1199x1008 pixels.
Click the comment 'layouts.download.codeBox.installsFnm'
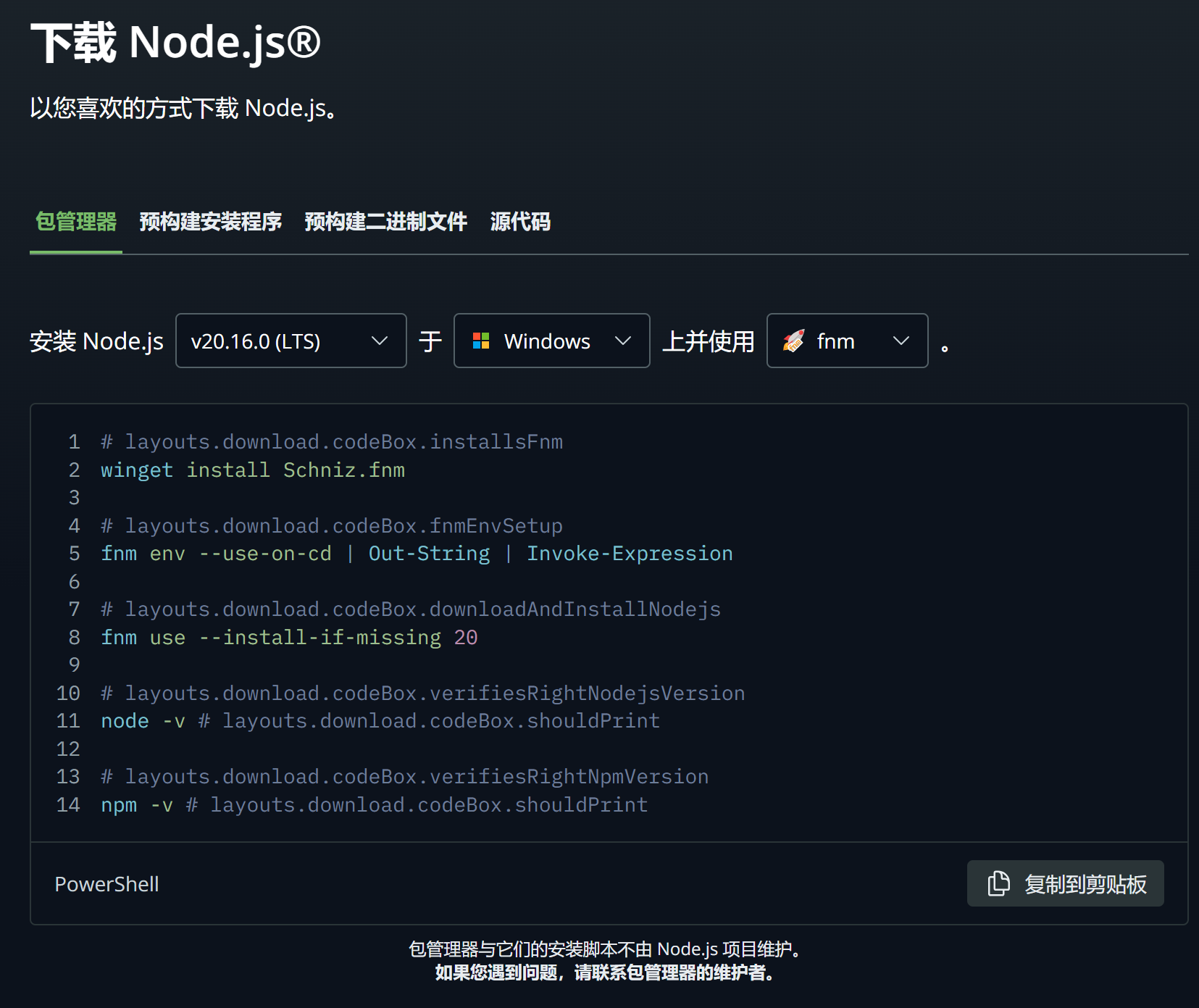[x=332, y=442]
